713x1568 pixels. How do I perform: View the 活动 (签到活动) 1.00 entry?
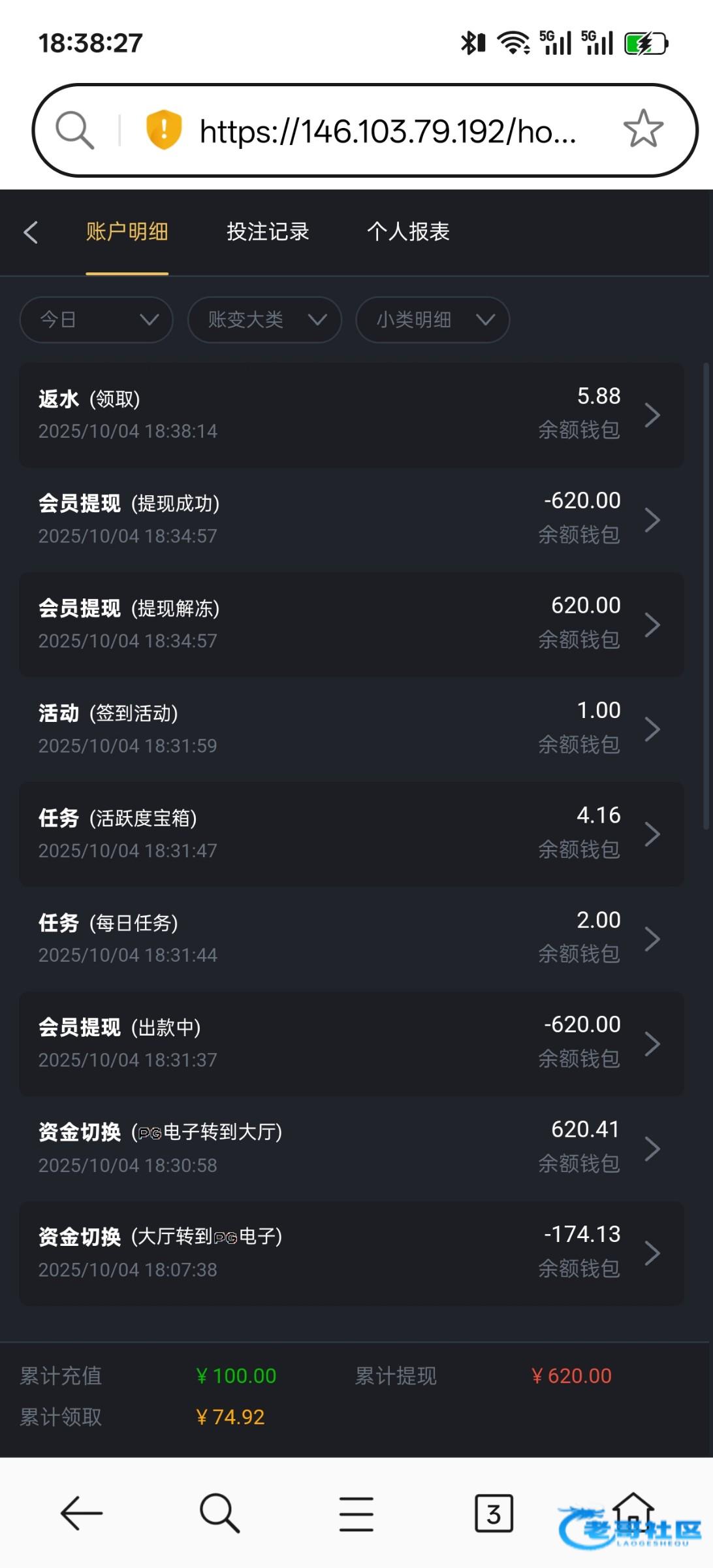(x=351, y=729)
